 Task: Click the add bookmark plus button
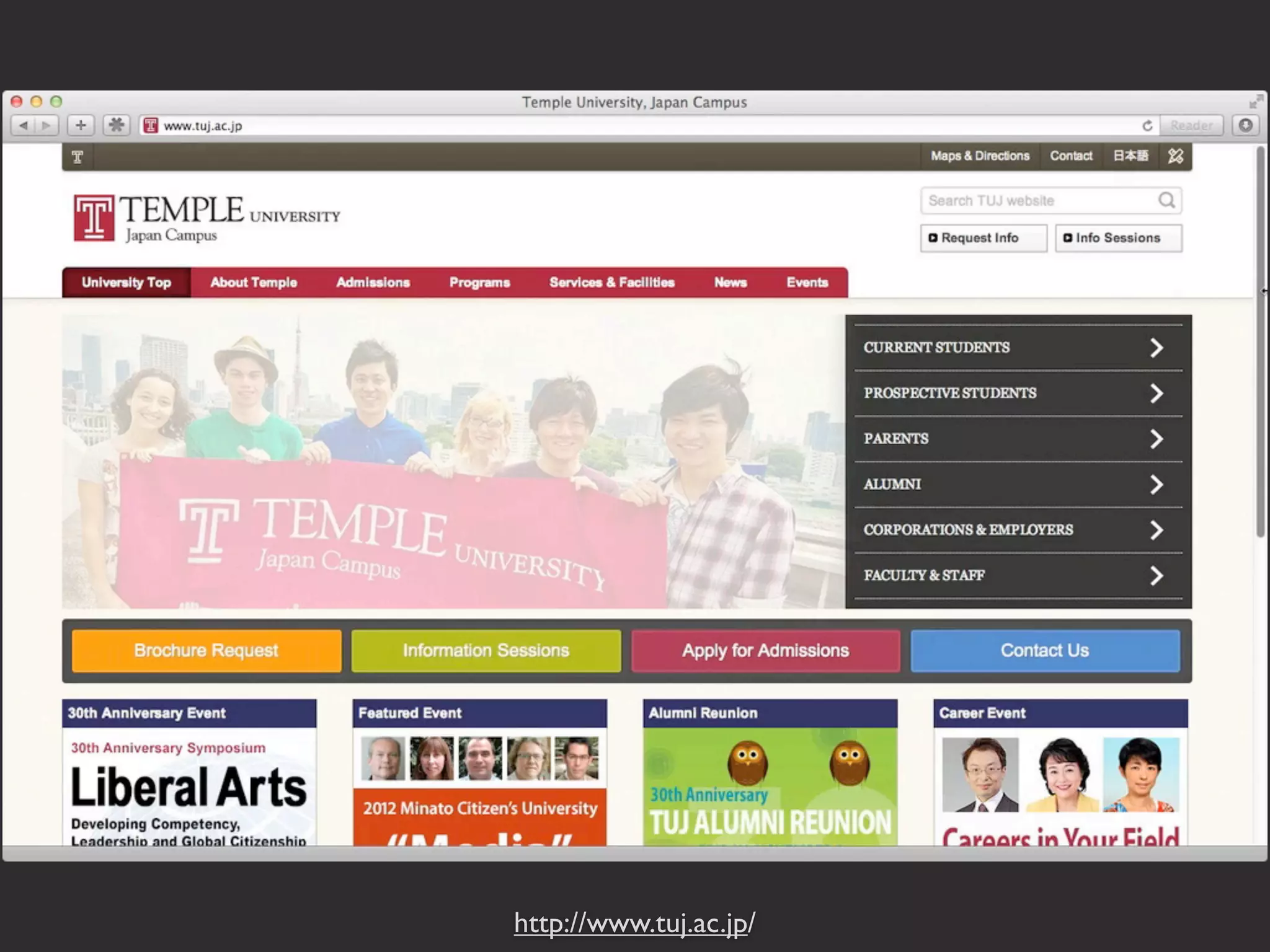[x=81, y=126]
